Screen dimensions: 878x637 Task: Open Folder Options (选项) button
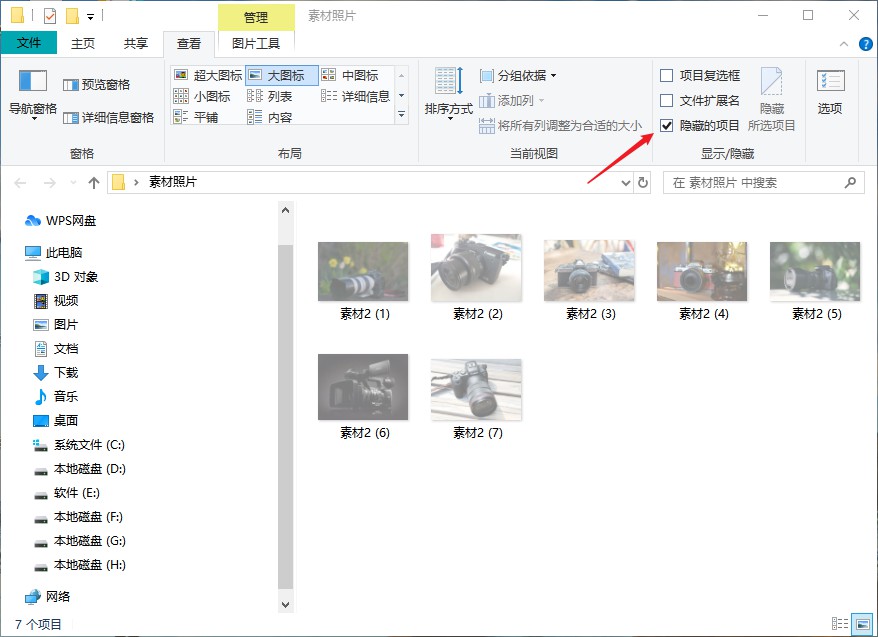(830, 92)
